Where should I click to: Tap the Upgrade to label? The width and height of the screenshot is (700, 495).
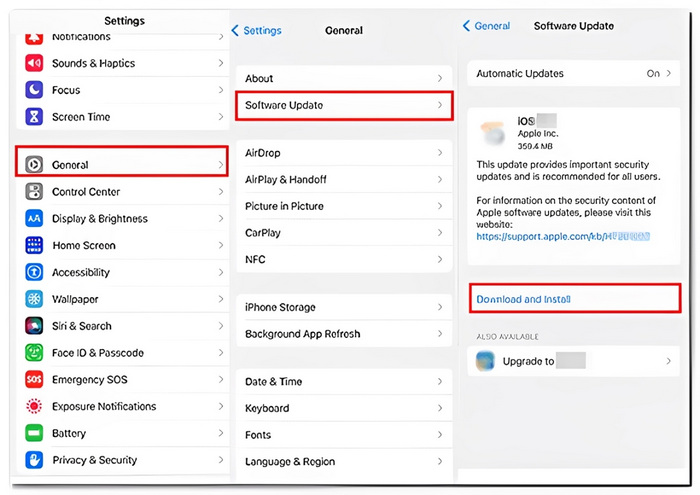click(529, 361)
